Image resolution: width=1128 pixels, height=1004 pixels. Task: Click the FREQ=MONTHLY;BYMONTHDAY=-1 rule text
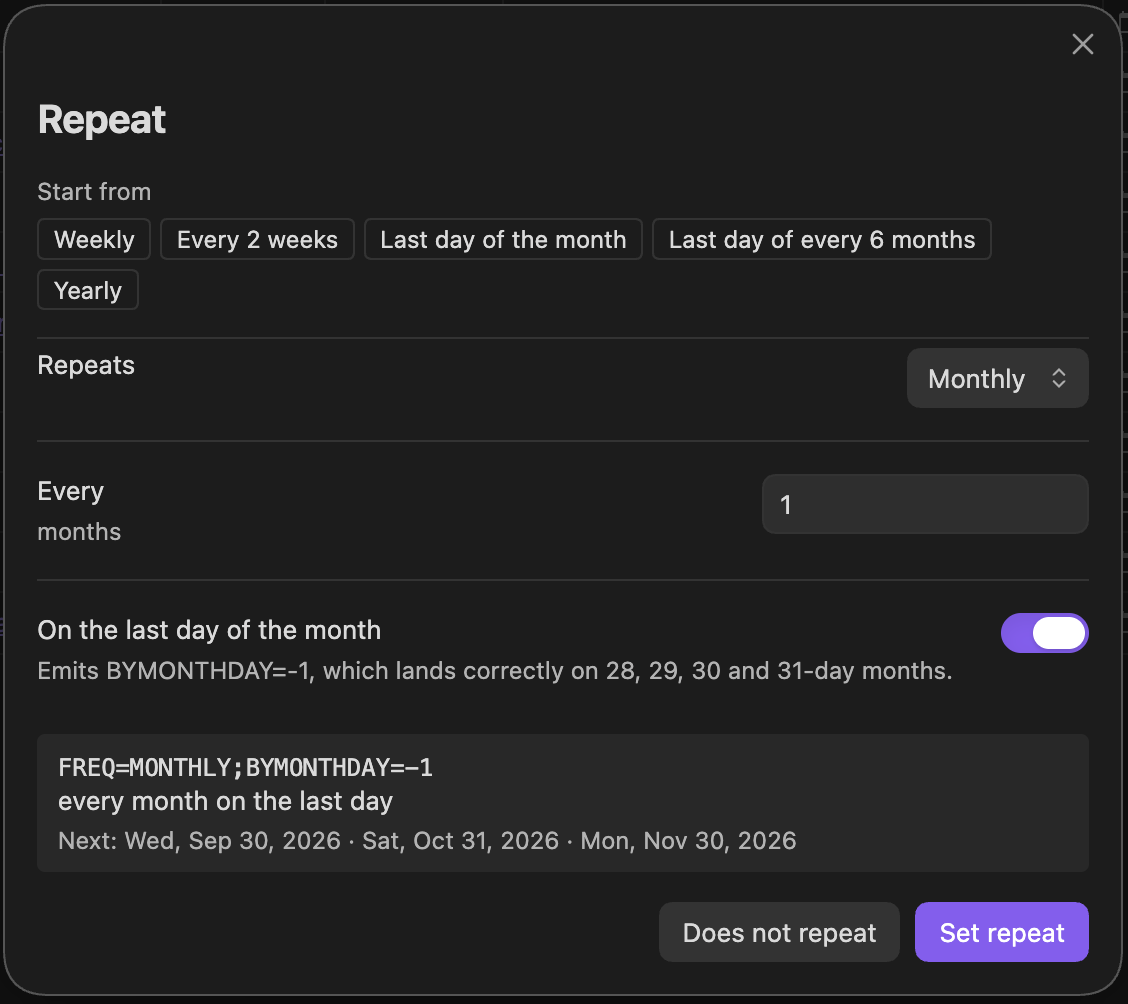click(x=245, y=767)
